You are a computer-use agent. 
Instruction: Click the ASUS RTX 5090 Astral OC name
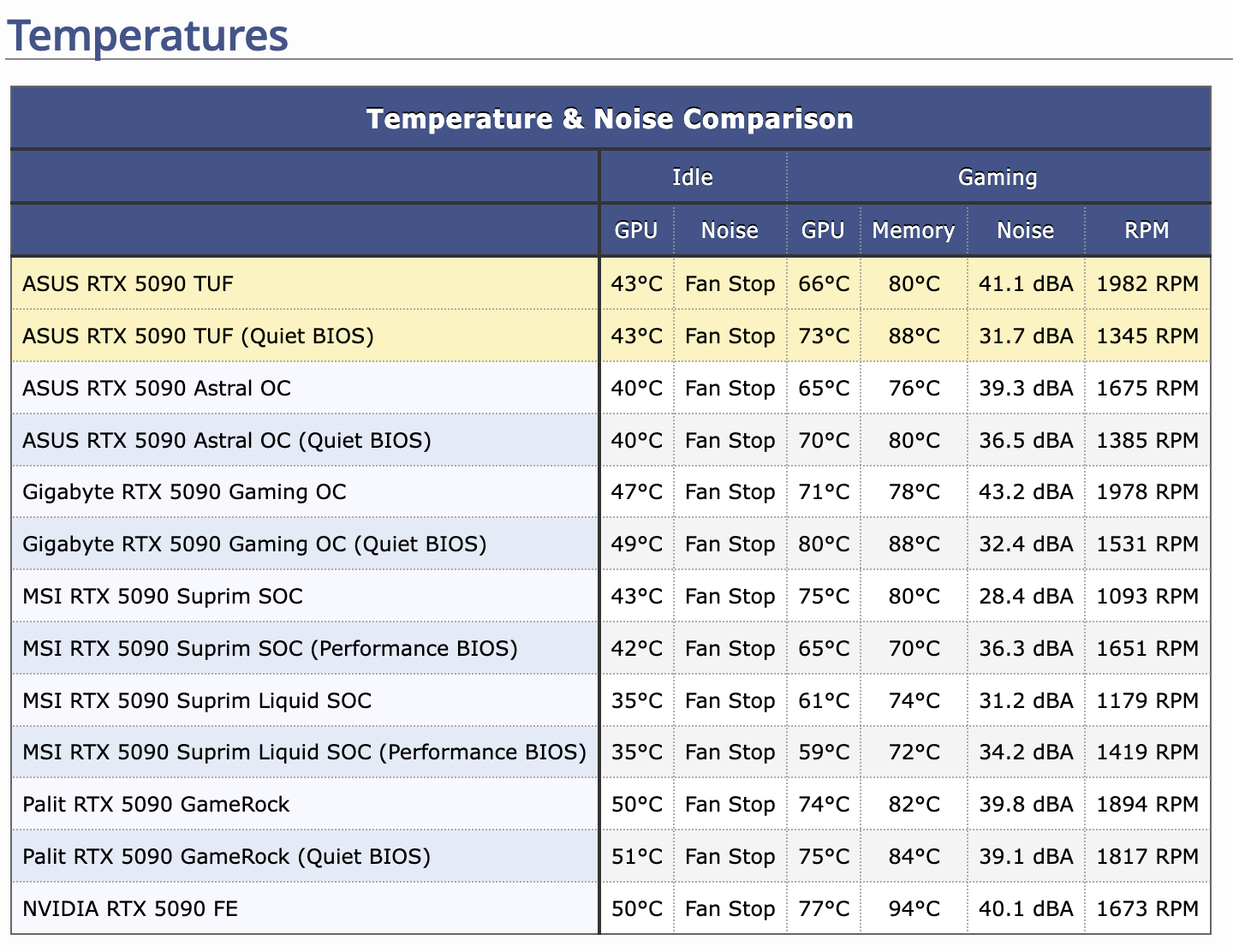point(157,388)
